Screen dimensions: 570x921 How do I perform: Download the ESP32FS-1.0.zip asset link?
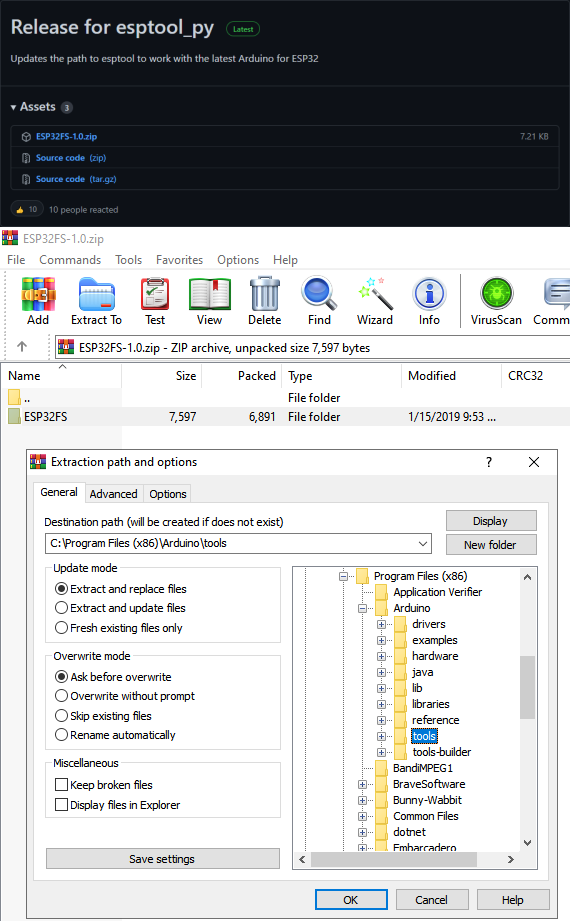66,136
